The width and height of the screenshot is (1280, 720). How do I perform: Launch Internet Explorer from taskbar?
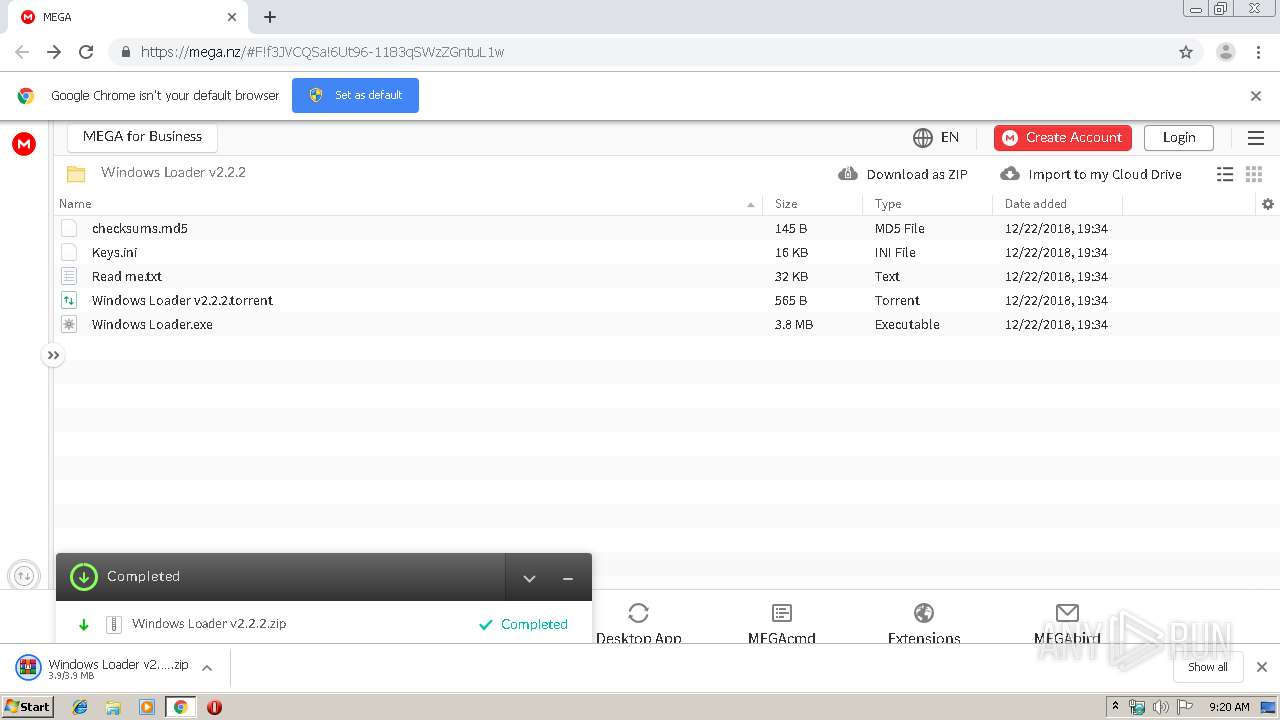[80, 707]
